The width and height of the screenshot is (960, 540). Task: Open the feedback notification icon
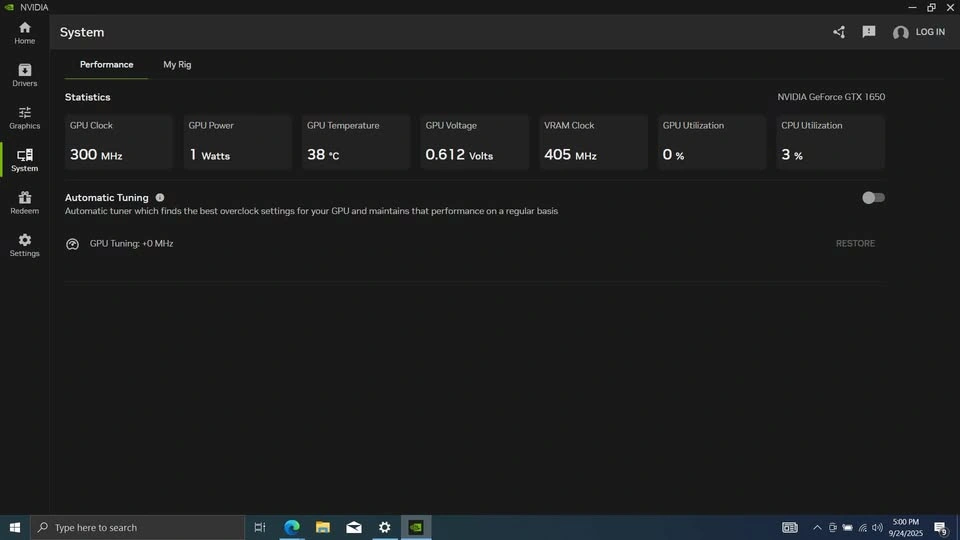tap(869, 32)
